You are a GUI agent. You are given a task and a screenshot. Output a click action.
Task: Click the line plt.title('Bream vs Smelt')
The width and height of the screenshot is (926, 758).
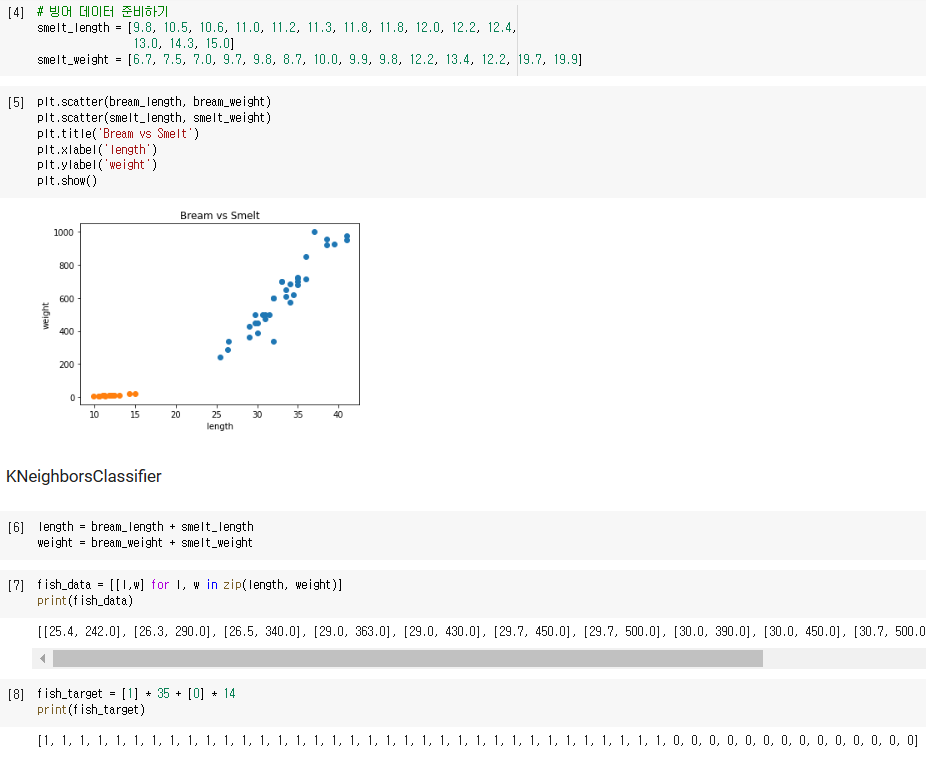coord(118,134)
